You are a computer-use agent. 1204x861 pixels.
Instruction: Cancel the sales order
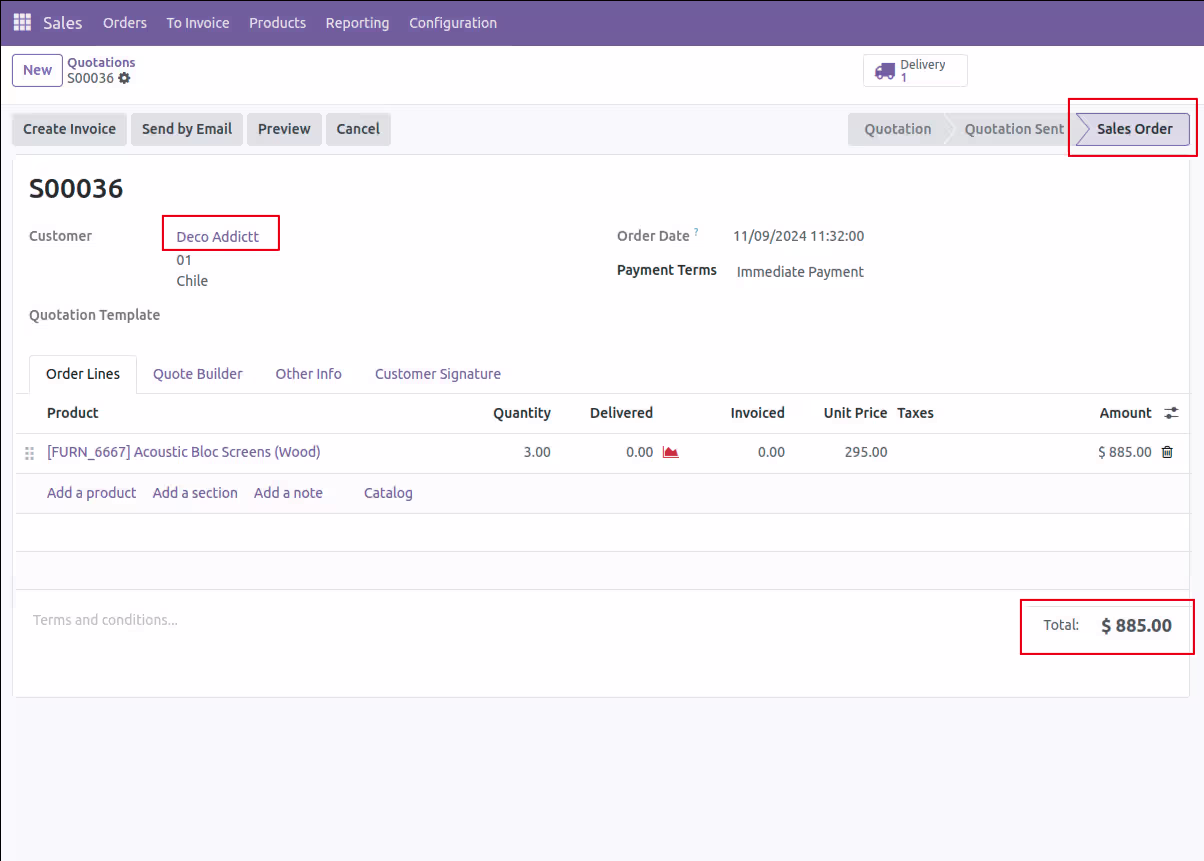point(358,129)
